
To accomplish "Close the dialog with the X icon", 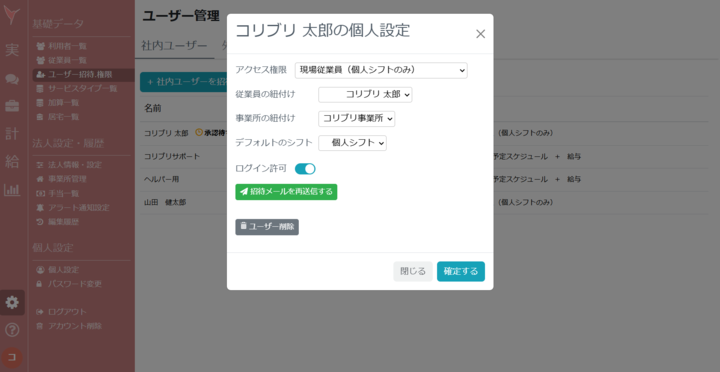I will 480,34.
